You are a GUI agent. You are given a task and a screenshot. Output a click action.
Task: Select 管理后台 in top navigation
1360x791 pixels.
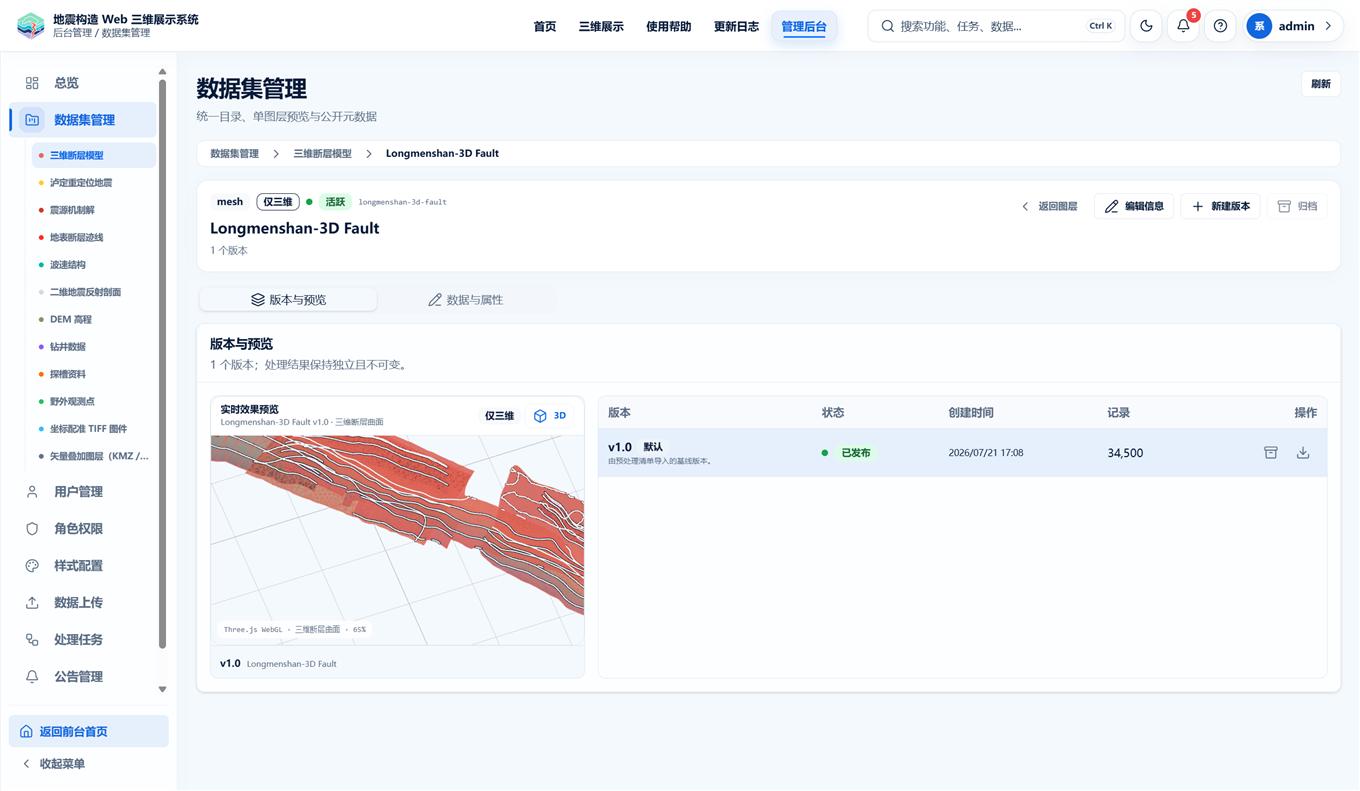tap(804, 26)
